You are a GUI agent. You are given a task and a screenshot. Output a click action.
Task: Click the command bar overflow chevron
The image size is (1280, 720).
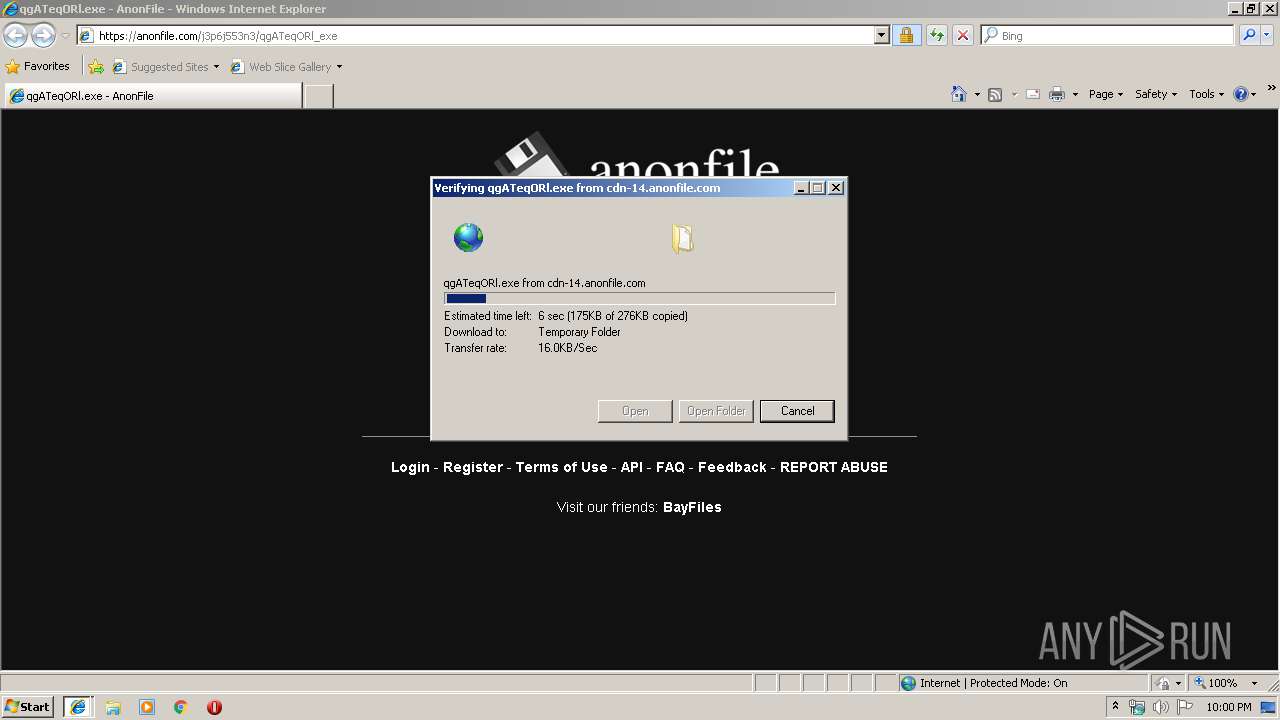1272,88
